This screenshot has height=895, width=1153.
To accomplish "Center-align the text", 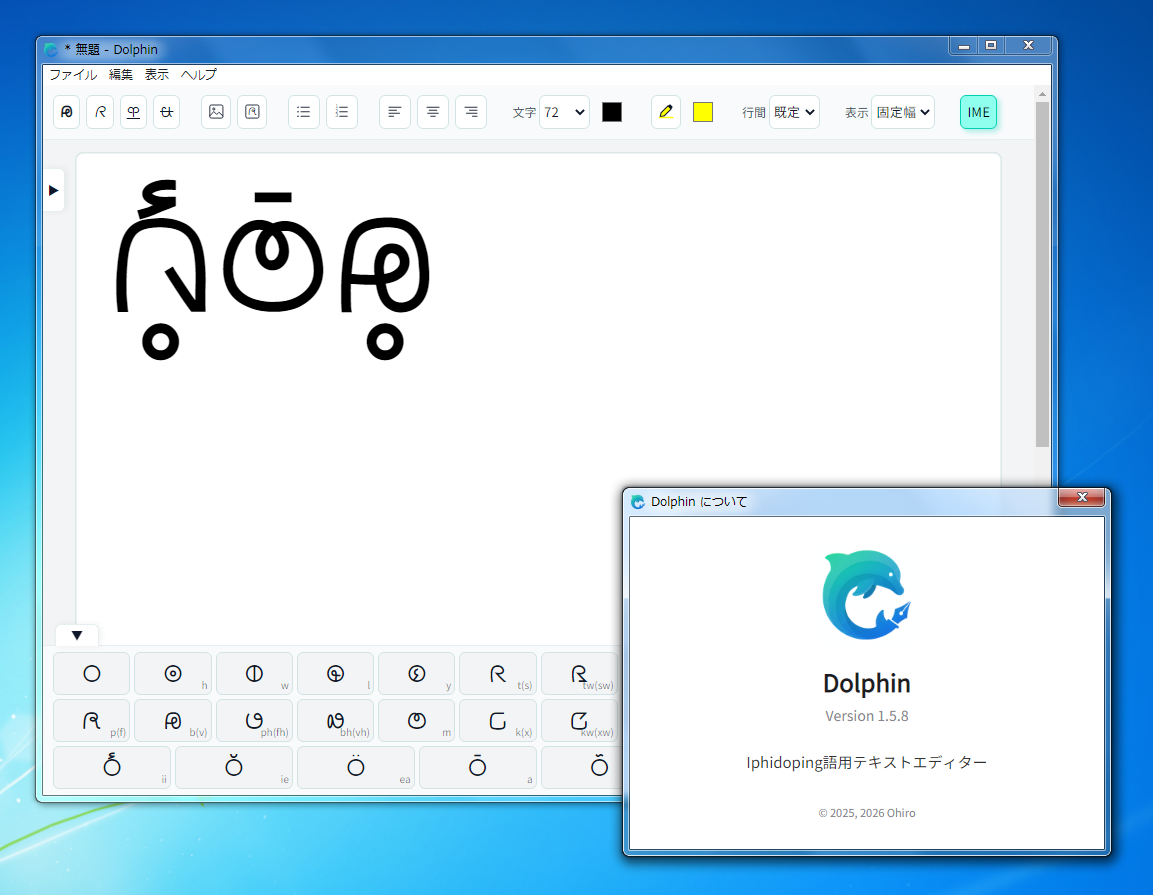I will (433, 112).
